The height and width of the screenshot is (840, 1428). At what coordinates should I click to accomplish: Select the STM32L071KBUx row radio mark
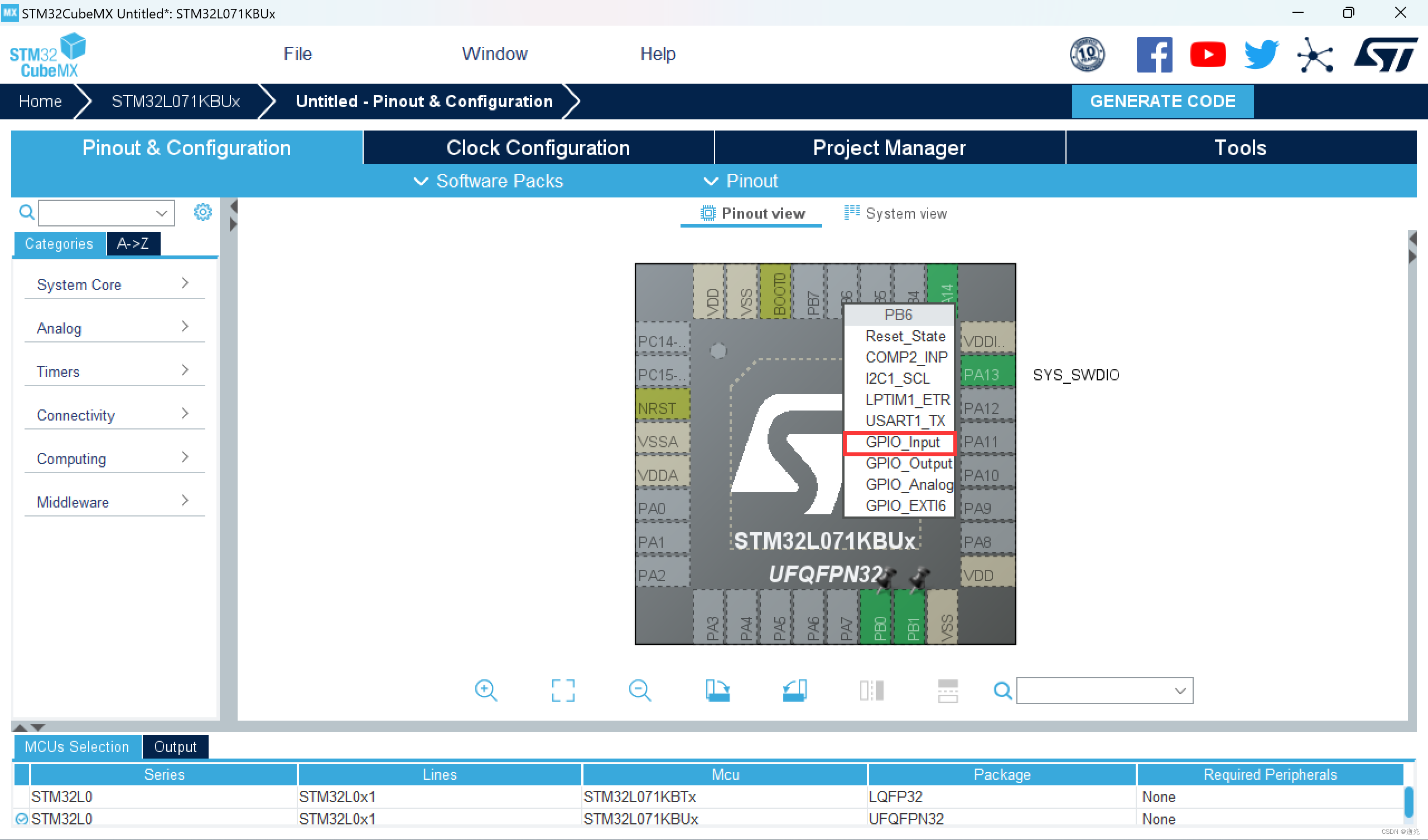point(22,819)
